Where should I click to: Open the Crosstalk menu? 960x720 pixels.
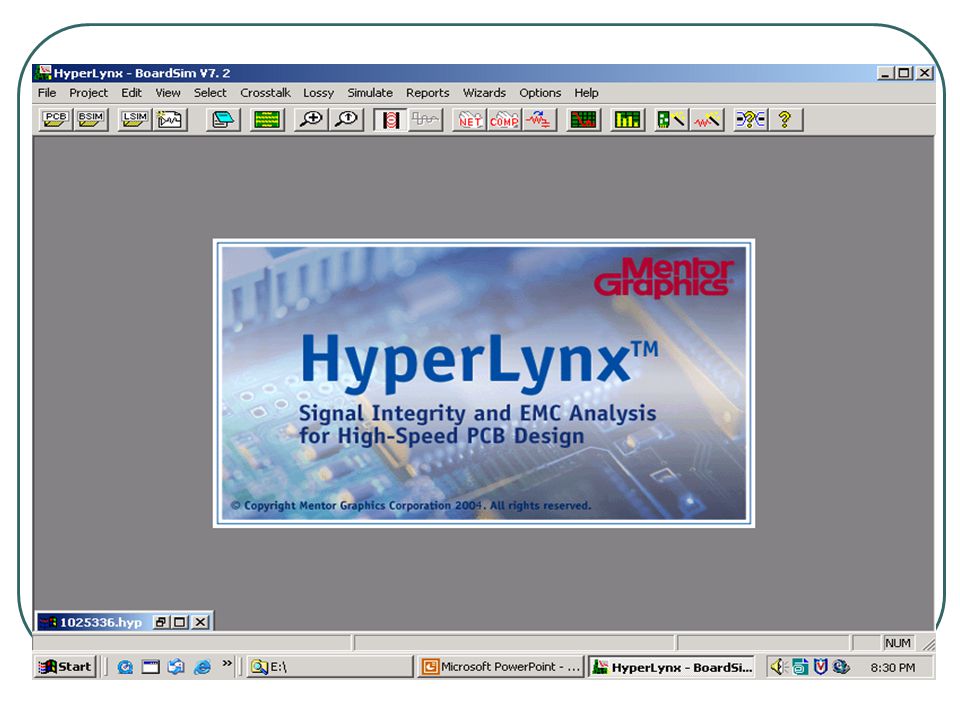265,92
